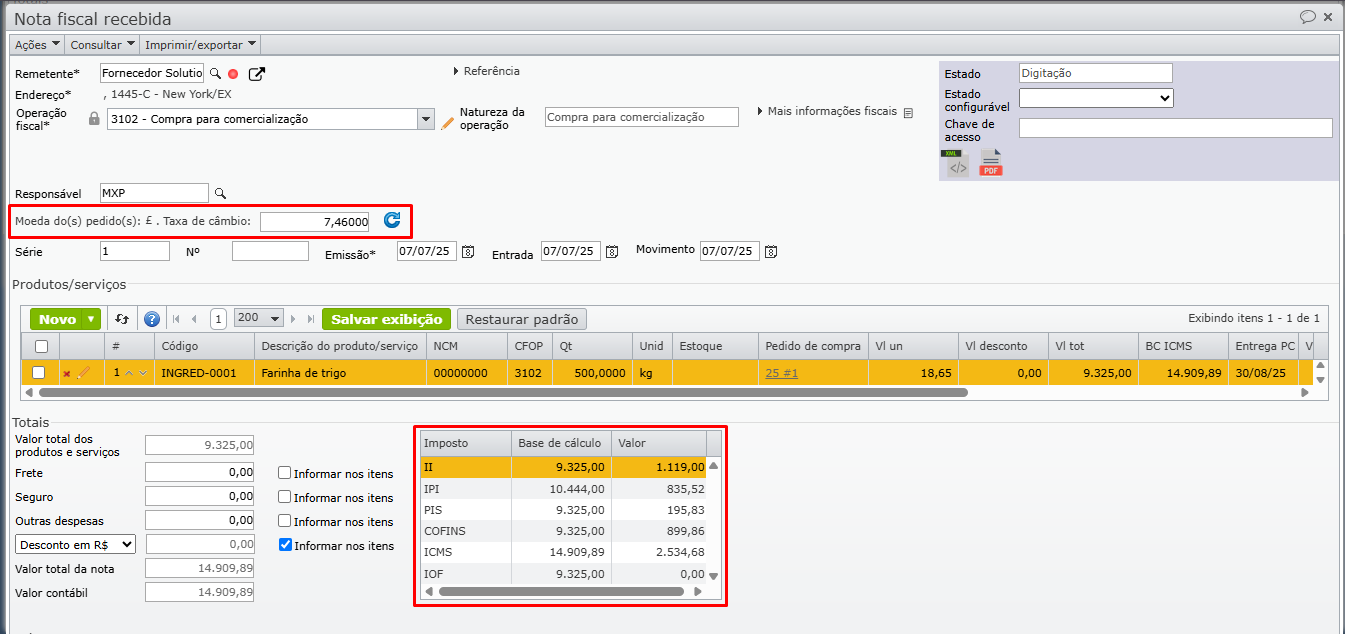Screen dimensions: 1345x634
Task: Click the magnifier next to Responsável field
Action: click(221, 193)
